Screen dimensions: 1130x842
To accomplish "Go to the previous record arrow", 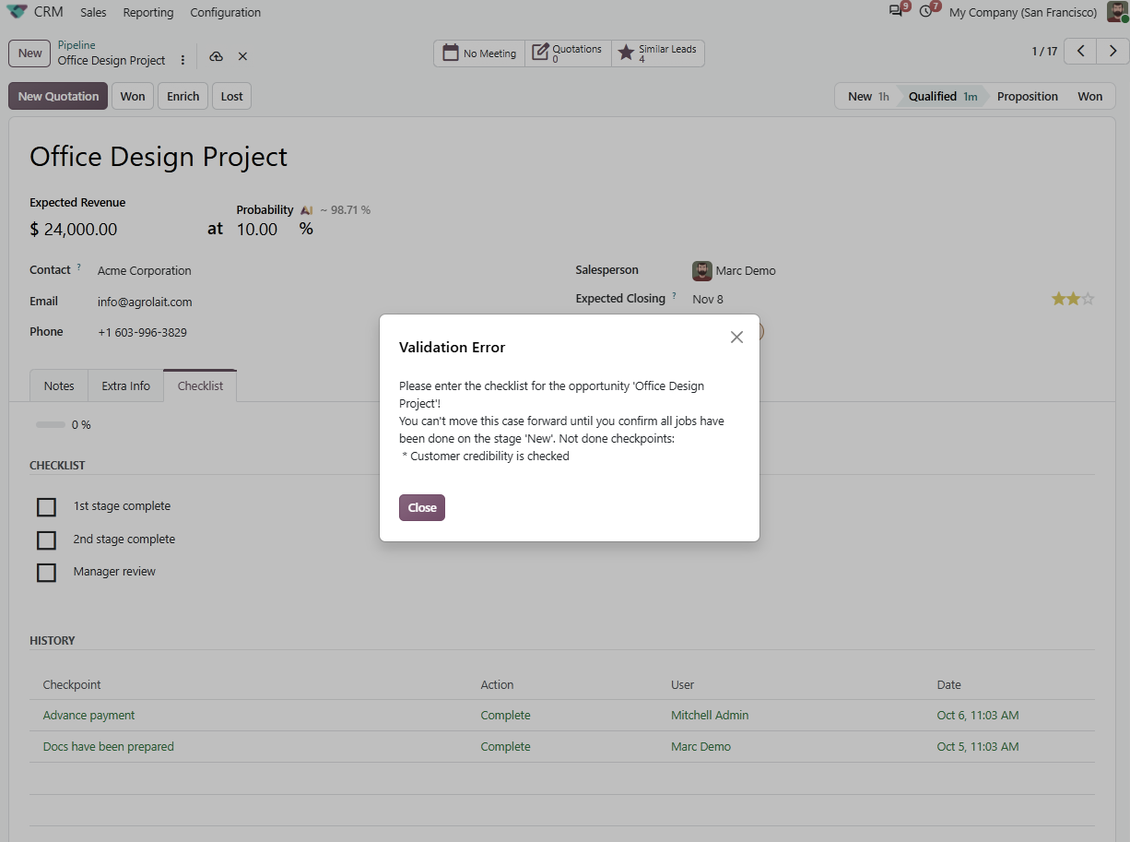I will tap(1080, 51).
